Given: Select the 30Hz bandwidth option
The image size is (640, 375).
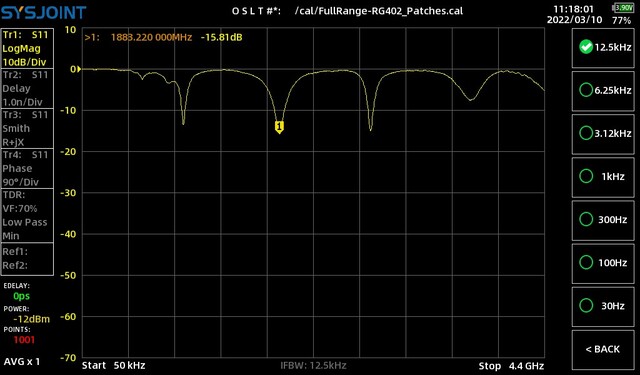Looking at the screenshot, I should [603, 306].
